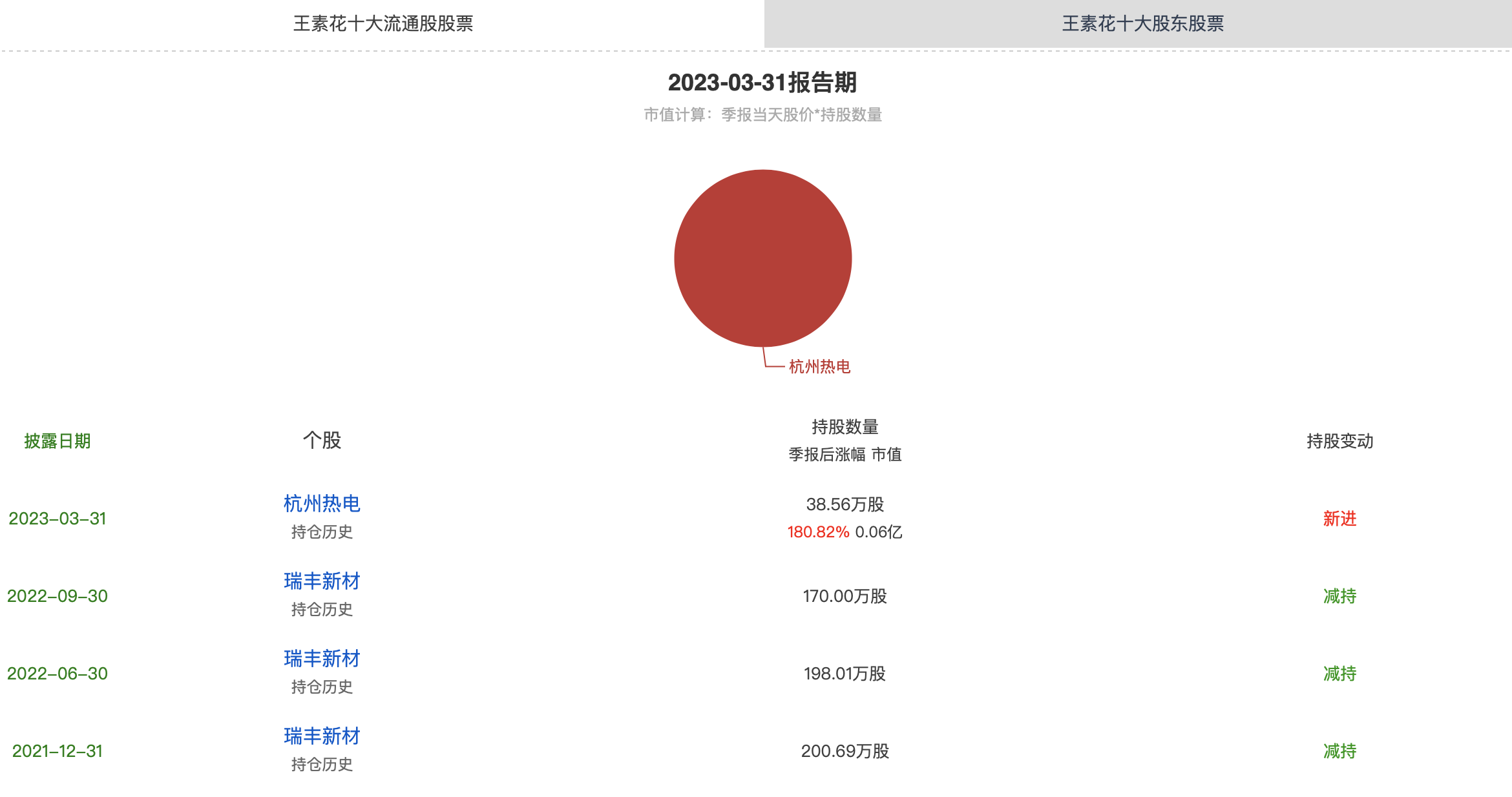This screenshot has height=797, width=1512.
Task: Click the 新进 status label
Action: 1339,519
